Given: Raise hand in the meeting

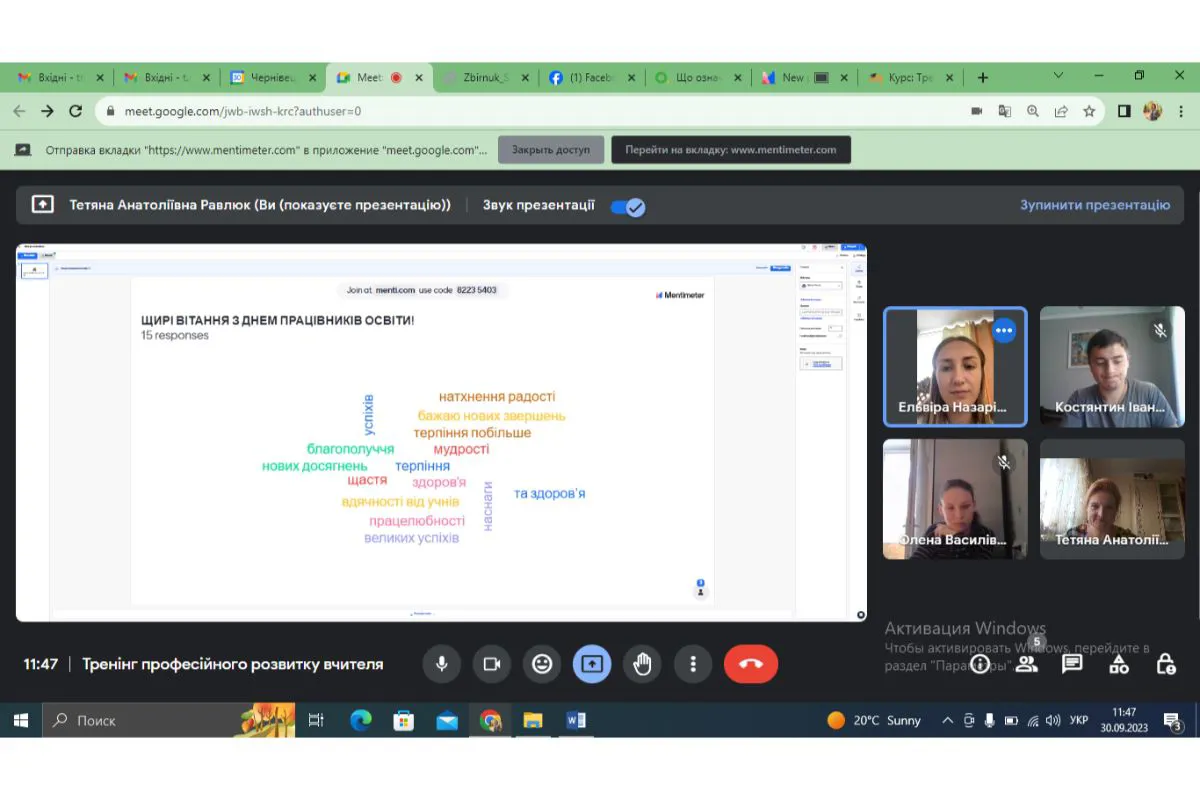Looking at the screenshot, I should pos(642,664).
